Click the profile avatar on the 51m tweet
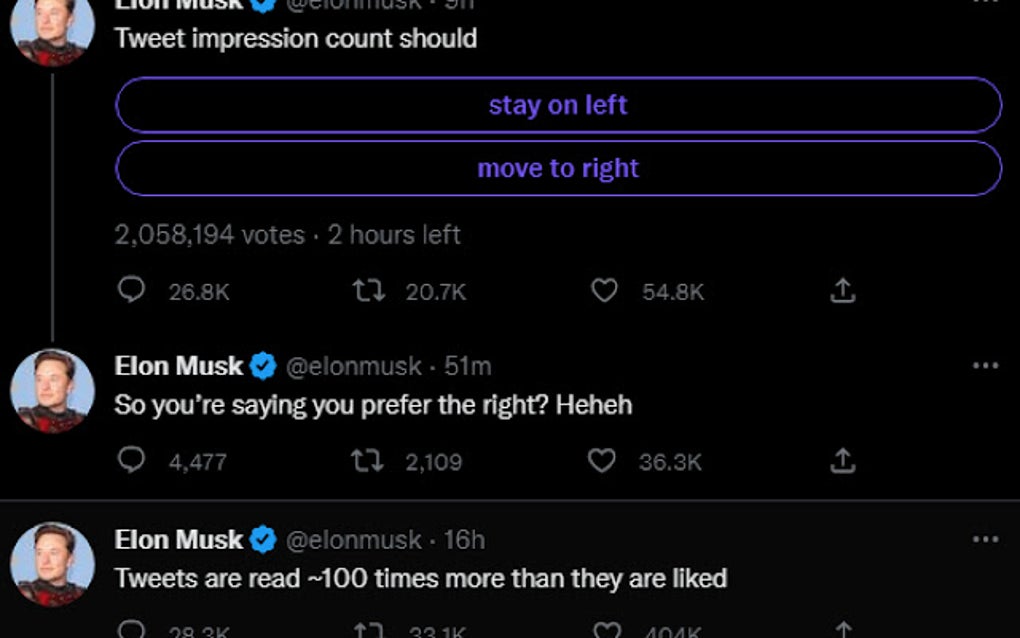Viewport: 1020px width, 638px height. 52,390
